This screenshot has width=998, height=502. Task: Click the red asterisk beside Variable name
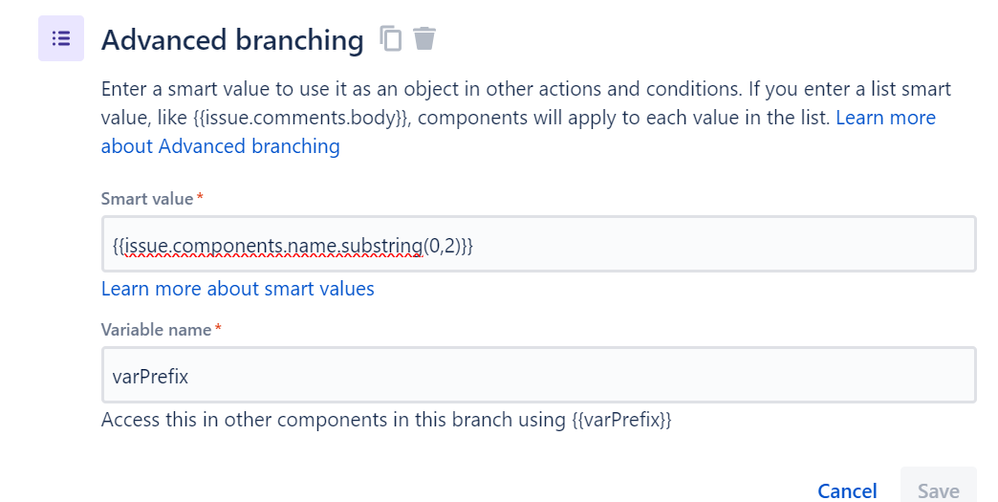[x=219, y=328]
